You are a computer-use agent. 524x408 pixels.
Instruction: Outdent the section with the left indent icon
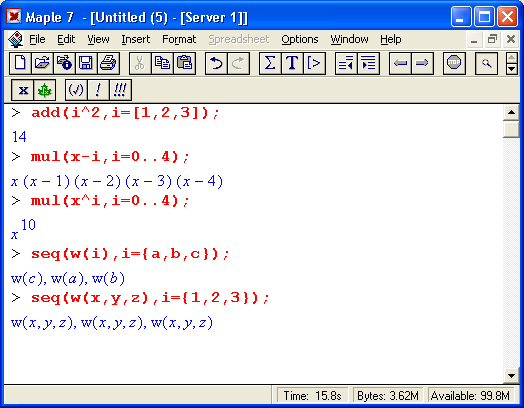(x=346, y=63)
